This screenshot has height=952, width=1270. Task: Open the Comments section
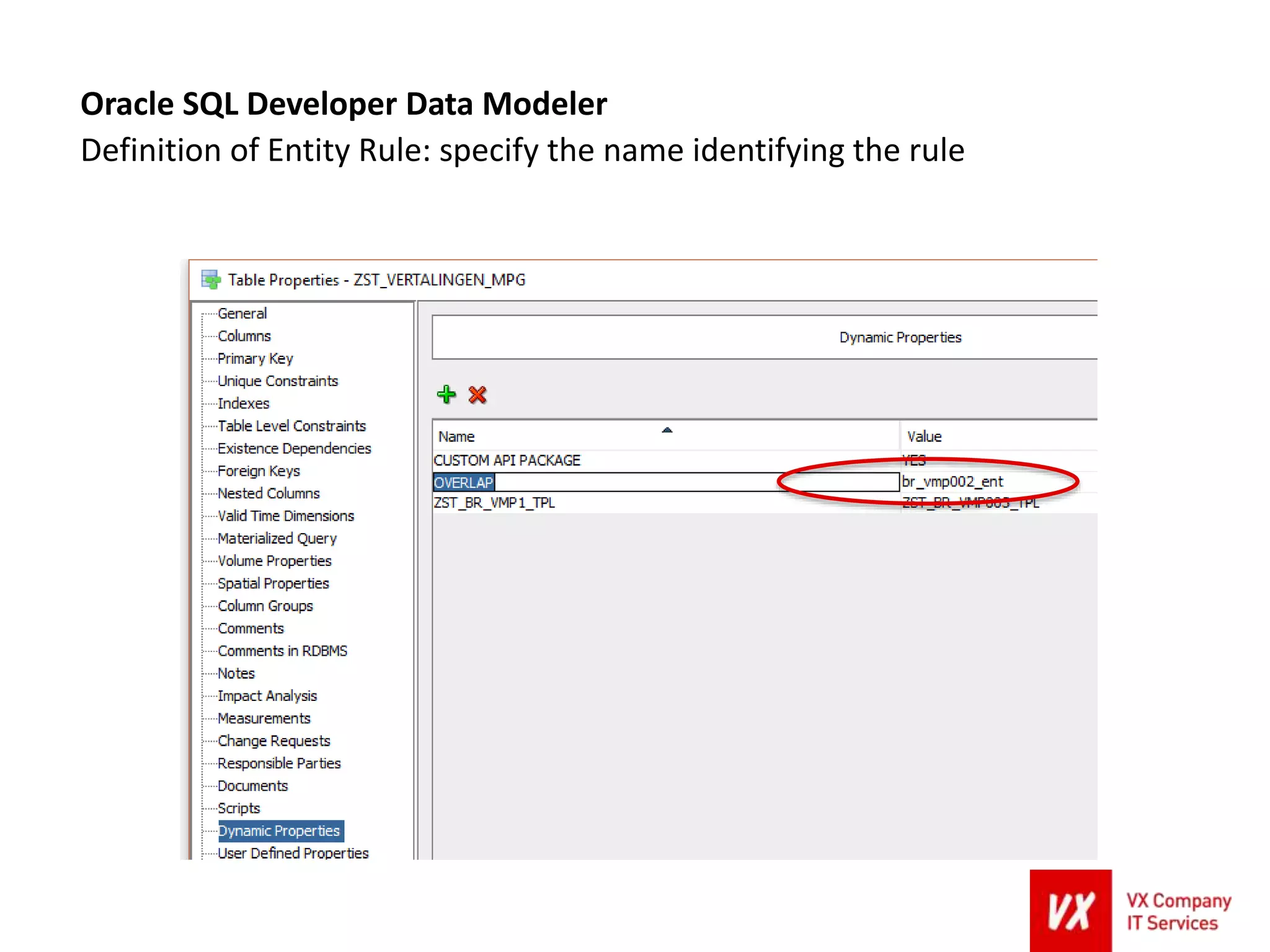tap(251, 628)
